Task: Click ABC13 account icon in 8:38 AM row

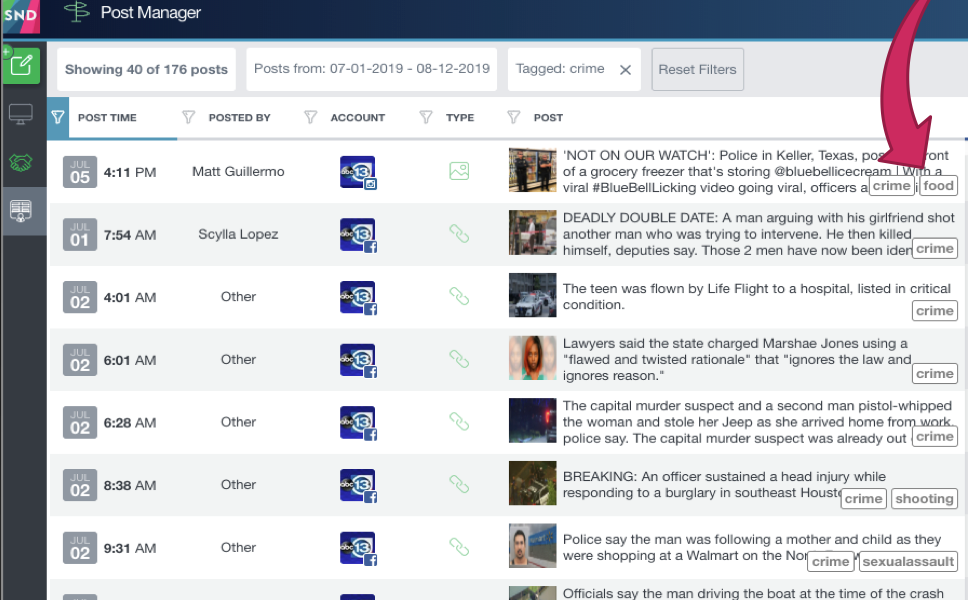Action: pyautogui.click(x=358, y=485)
